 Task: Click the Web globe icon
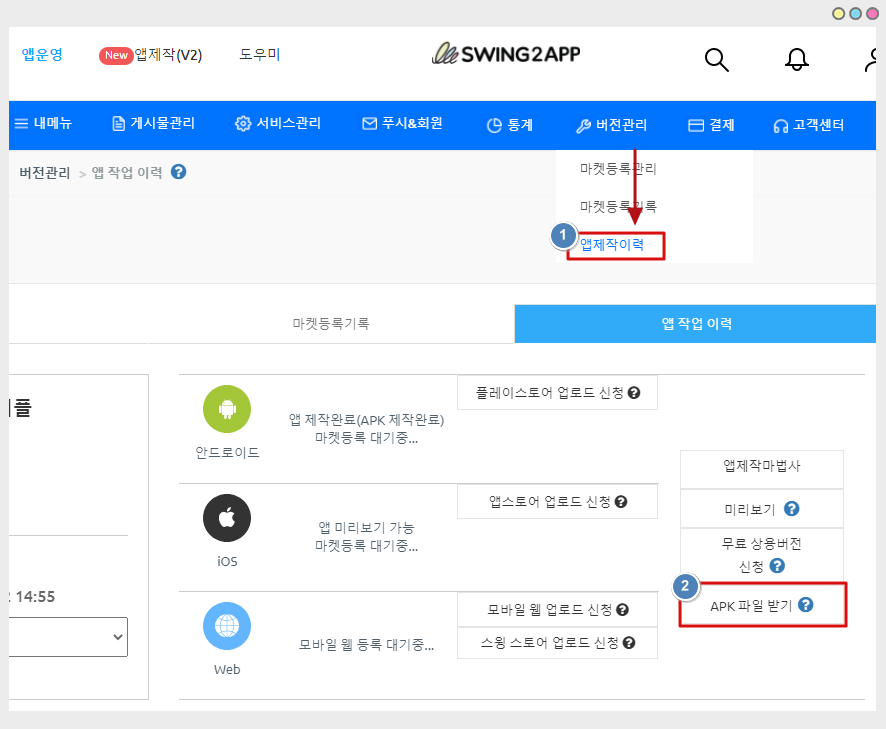pos(227,627)
